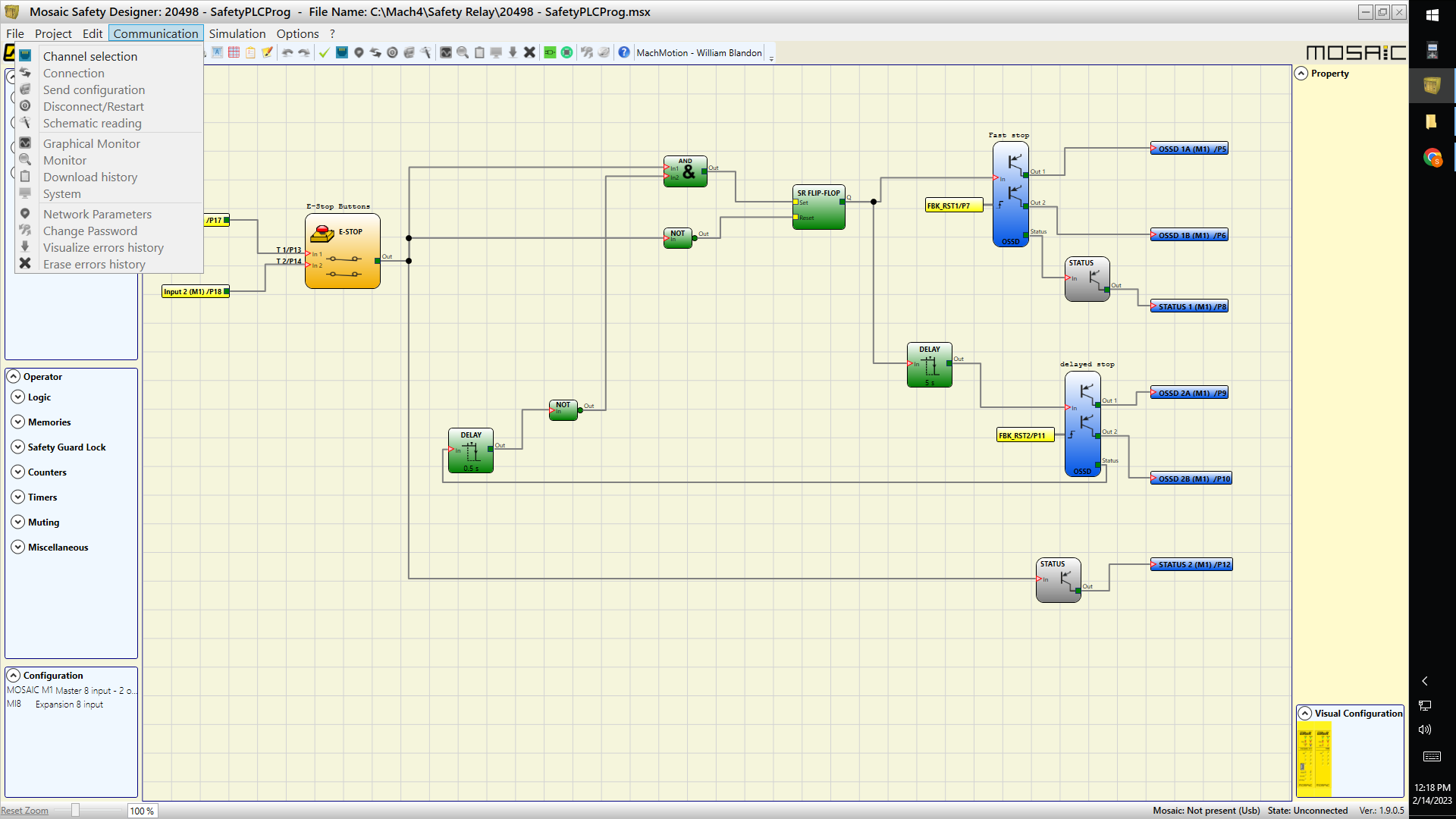The width and height of the screenshot is (1456, 819).
Task: Click the blue help question mark icon
Action: click(x=623, y=52)
